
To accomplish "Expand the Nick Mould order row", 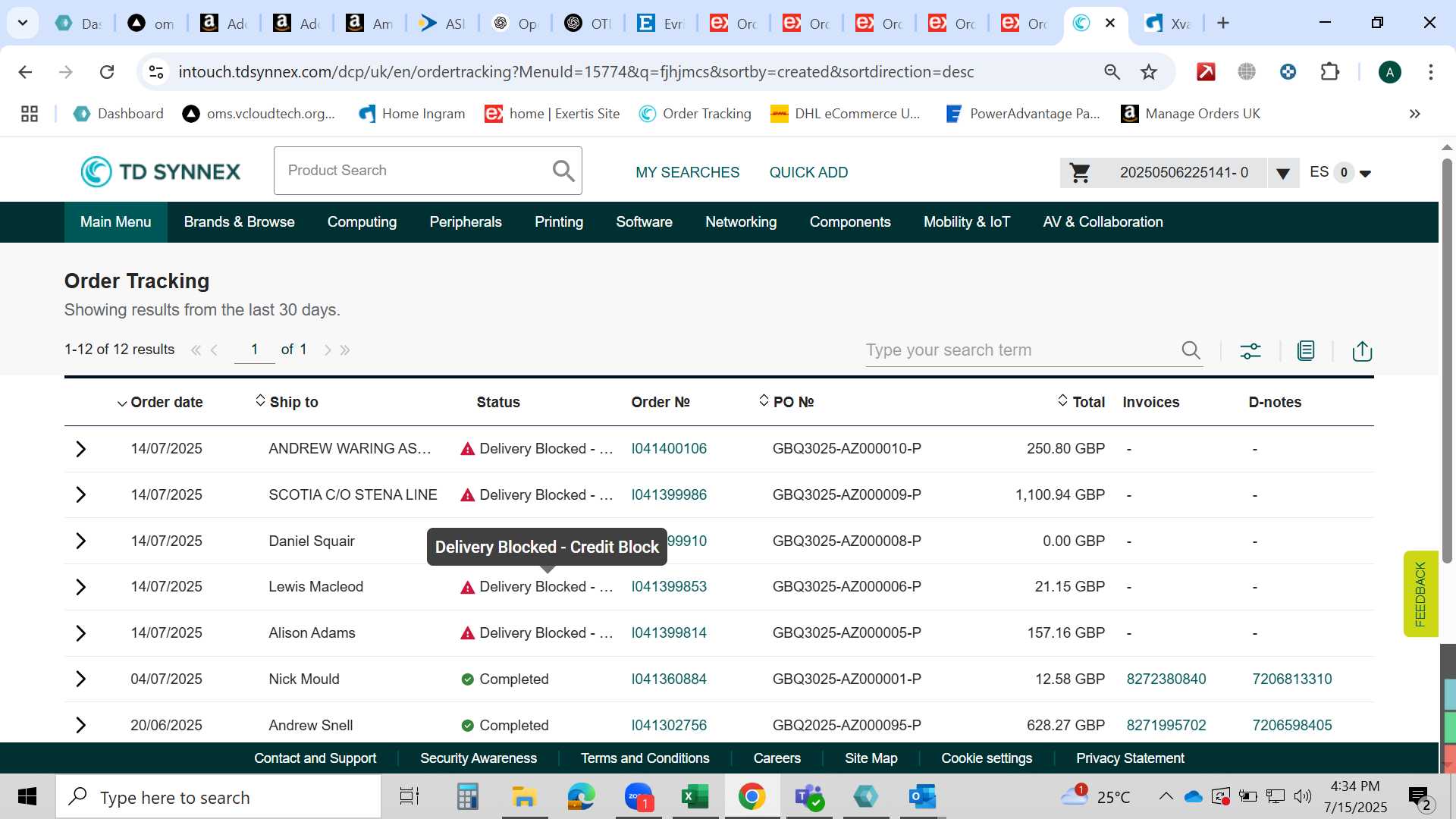I will click(x=81, y=679).
